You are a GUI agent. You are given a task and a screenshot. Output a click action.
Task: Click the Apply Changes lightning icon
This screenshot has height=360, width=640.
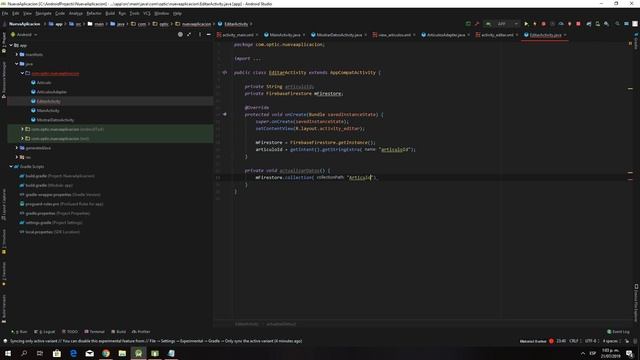click(535, 24)
